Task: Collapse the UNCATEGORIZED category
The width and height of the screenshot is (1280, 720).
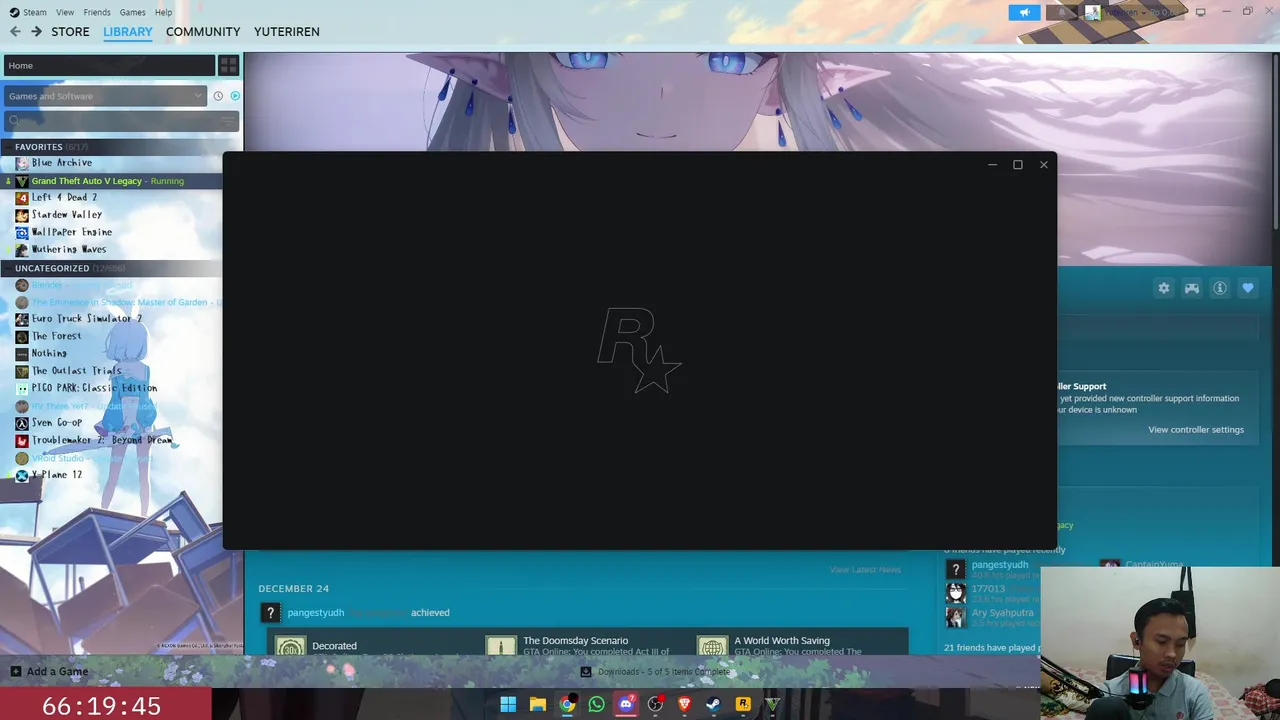Action: (52, 268)
